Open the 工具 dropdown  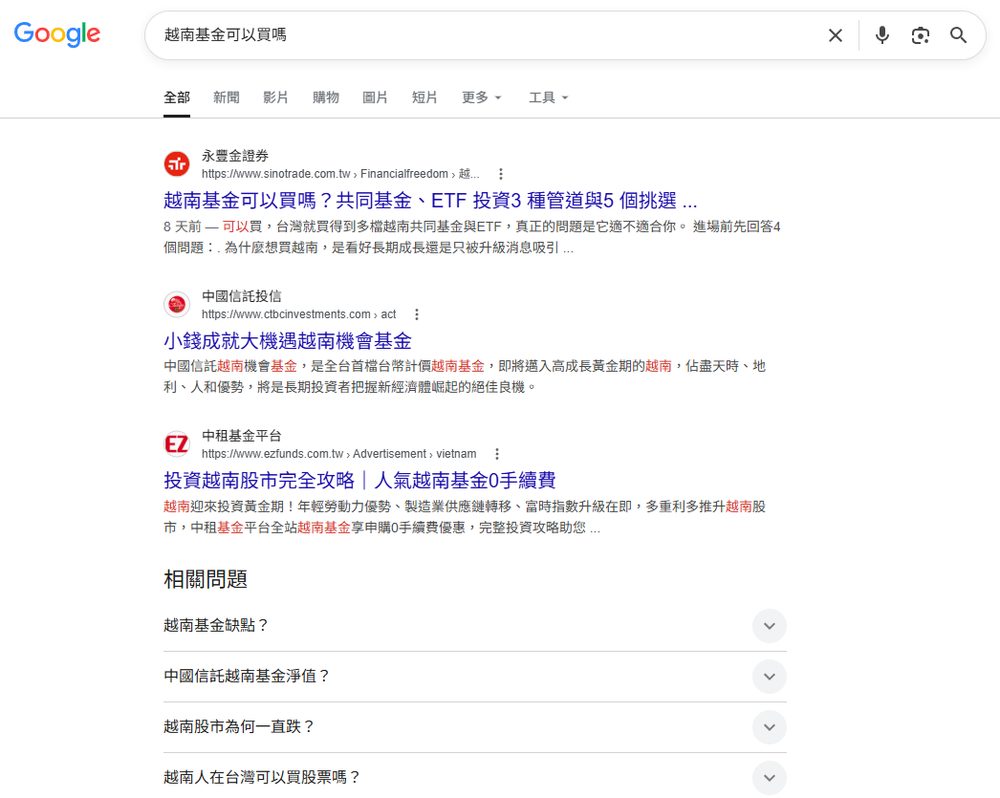(x=548, y=98)
